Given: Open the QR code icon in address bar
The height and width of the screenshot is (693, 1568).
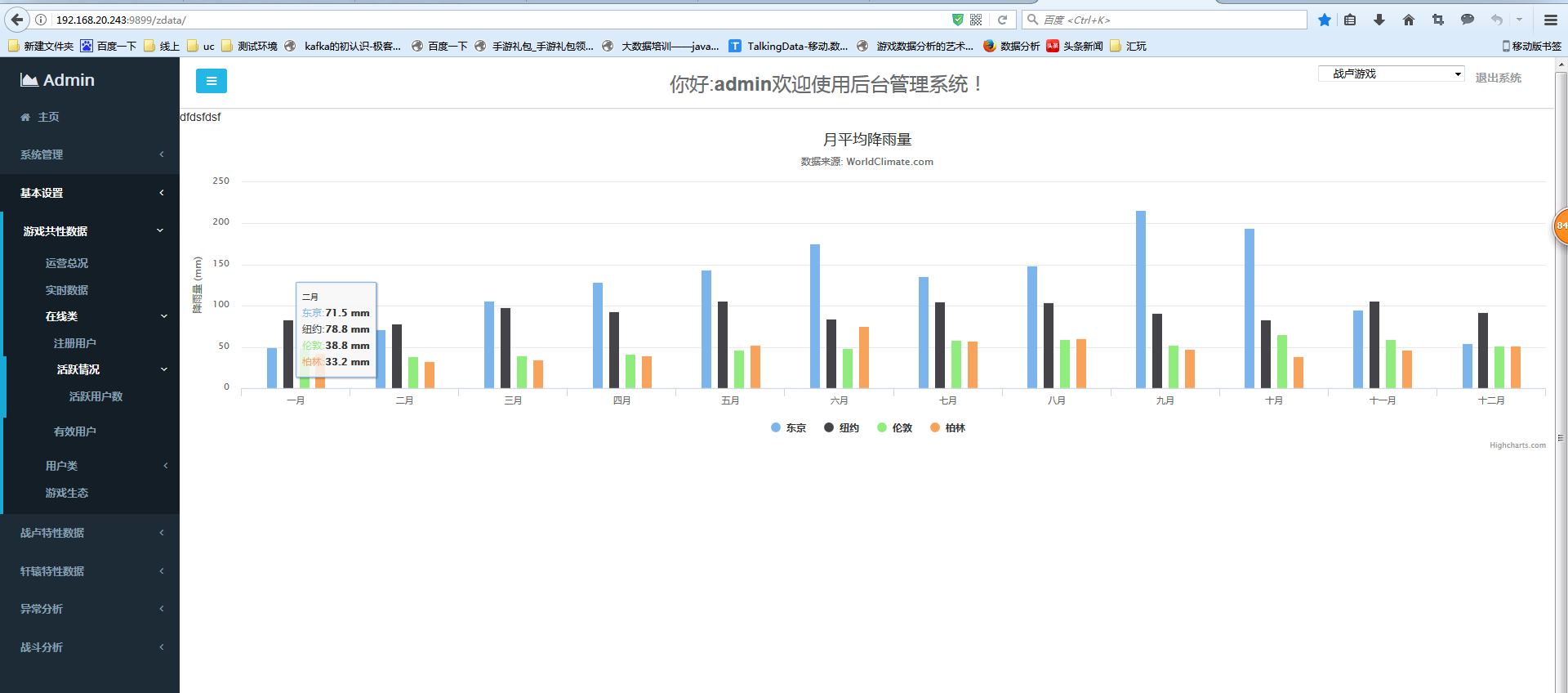Looking at the screenshot, I should pyautogui.click(x=976, y=20).
